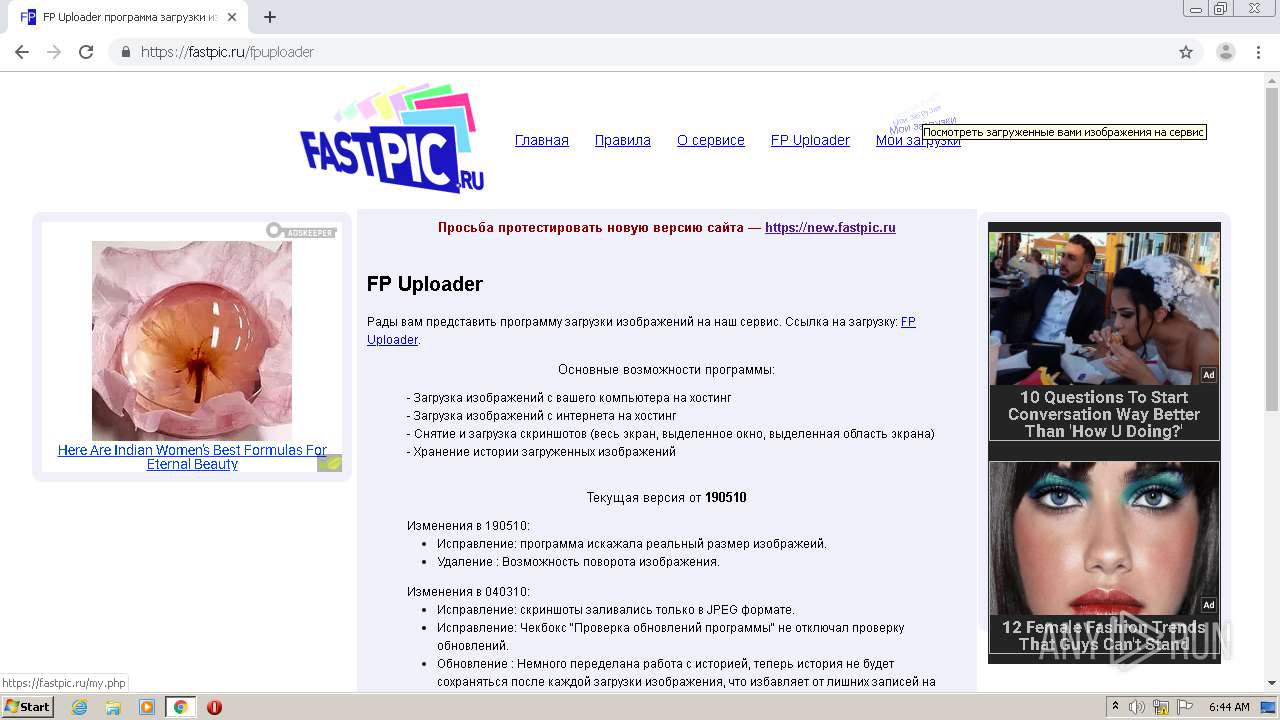This screenshot has width=1280, height=720.
Task: Click Action Center flag tray icon
Action: coord(1185,707)
